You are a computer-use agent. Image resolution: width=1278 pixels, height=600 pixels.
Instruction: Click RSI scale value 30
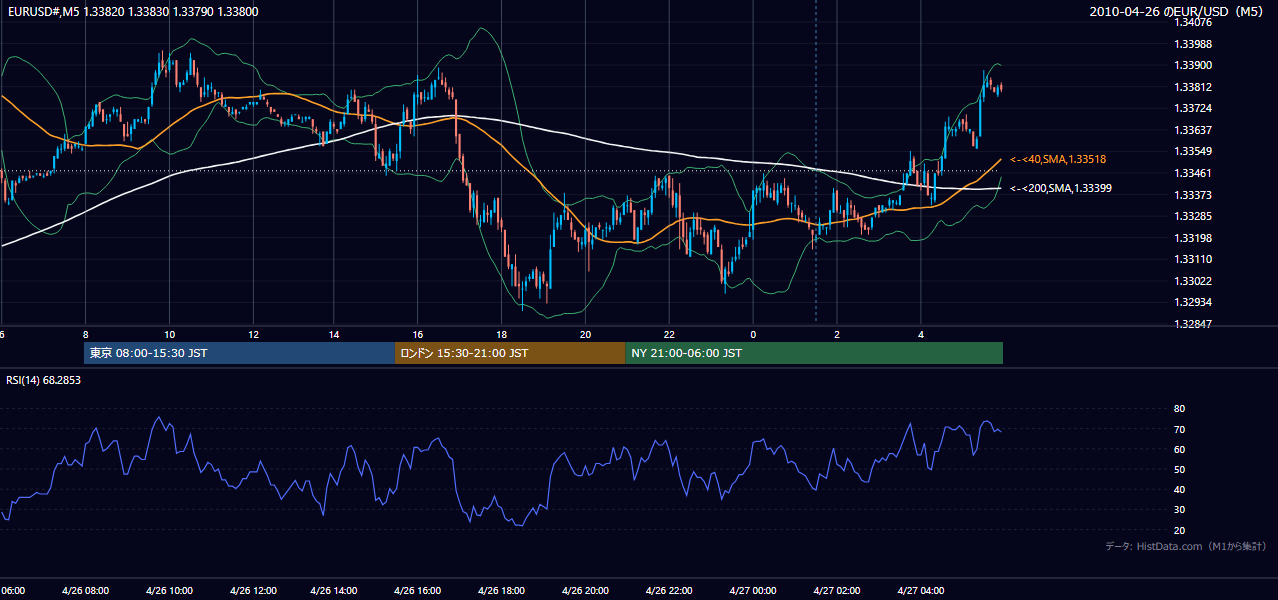1179,510
